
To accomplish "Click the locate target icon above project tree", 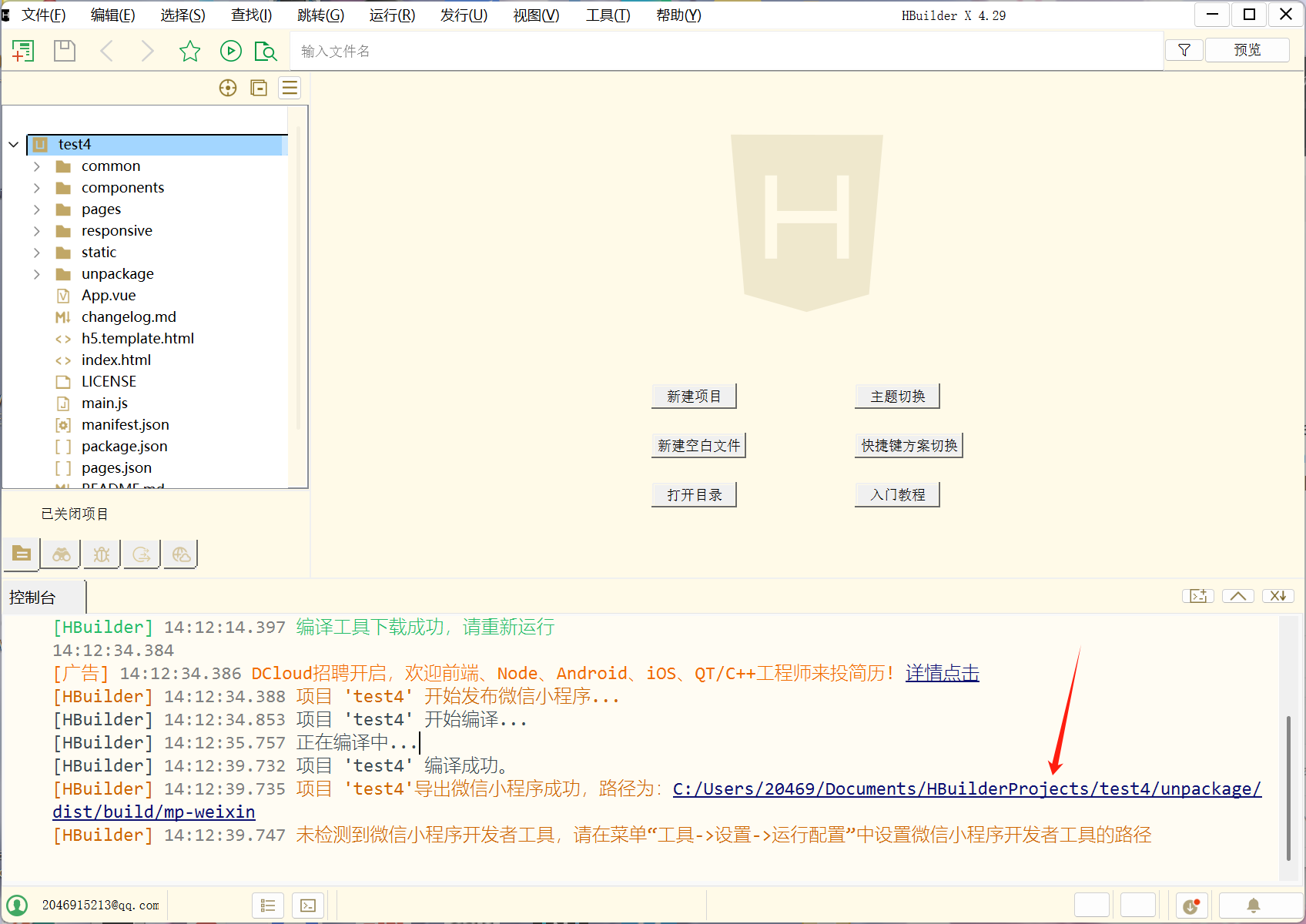I will 228,88.
